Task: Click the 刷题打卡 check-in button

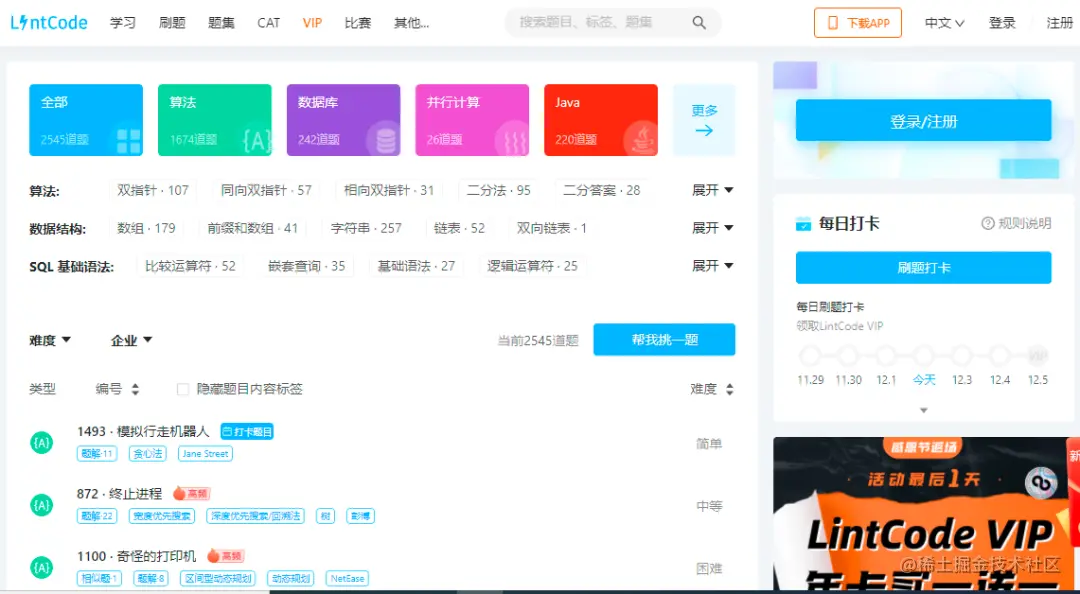Action: tap(922, 267)
